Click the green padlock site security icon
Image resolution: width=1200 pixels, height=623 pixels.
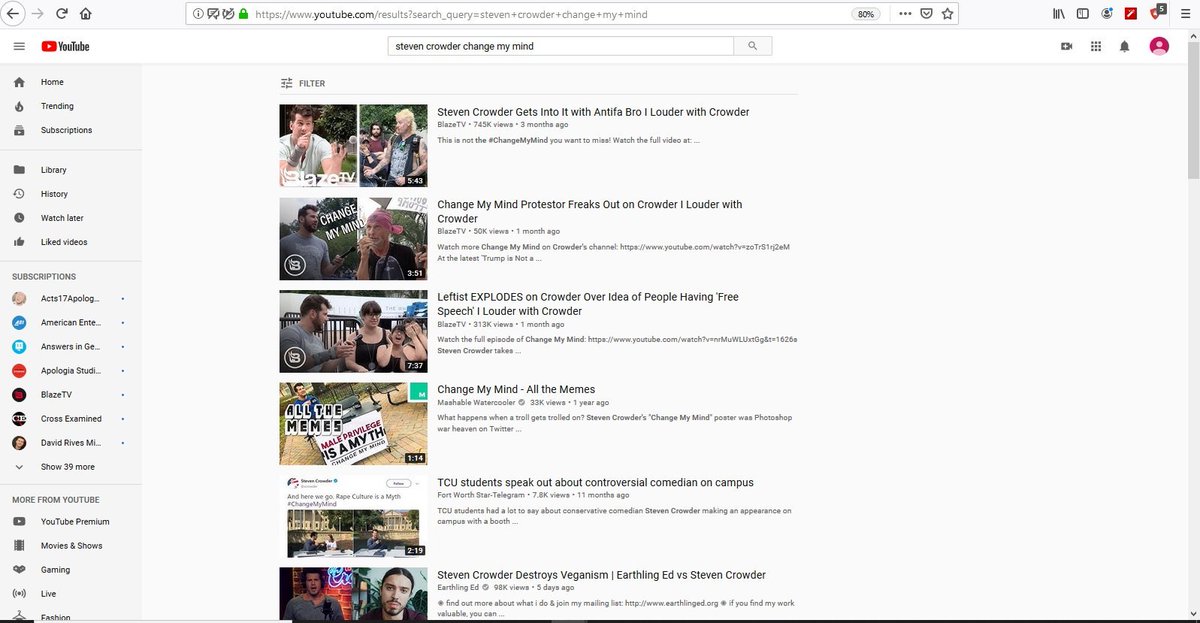(x=243, y=14)
